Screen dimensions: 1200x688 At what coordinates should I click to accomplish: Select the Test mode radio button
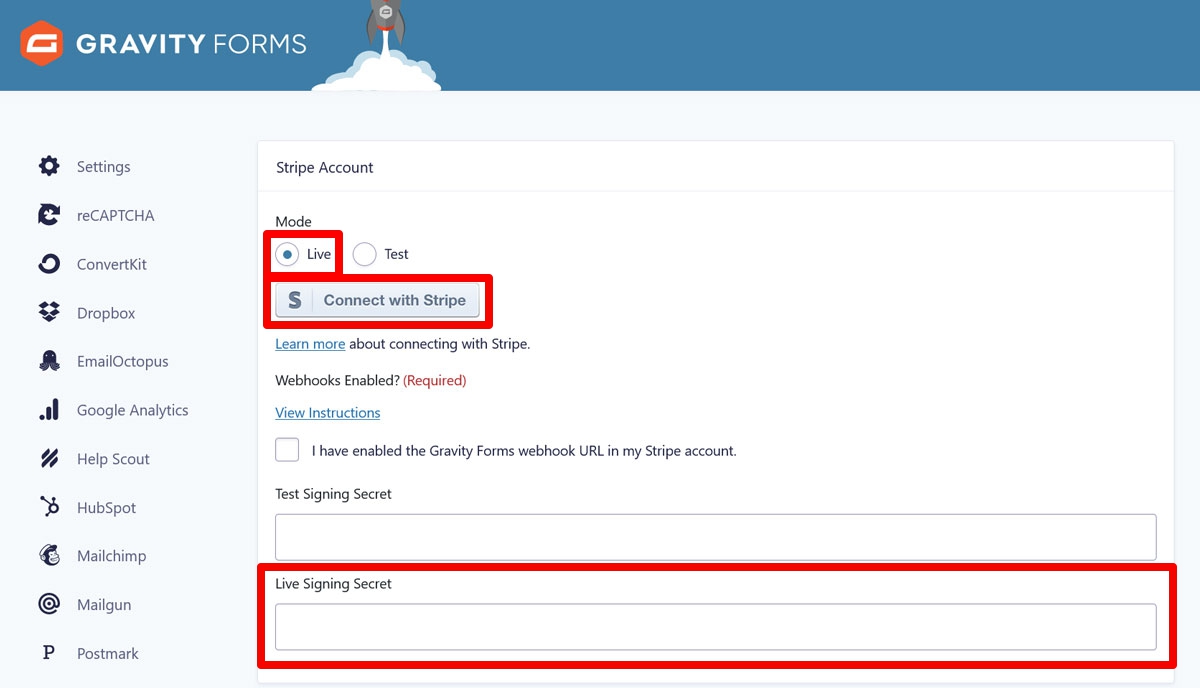[x=364, y=254]
